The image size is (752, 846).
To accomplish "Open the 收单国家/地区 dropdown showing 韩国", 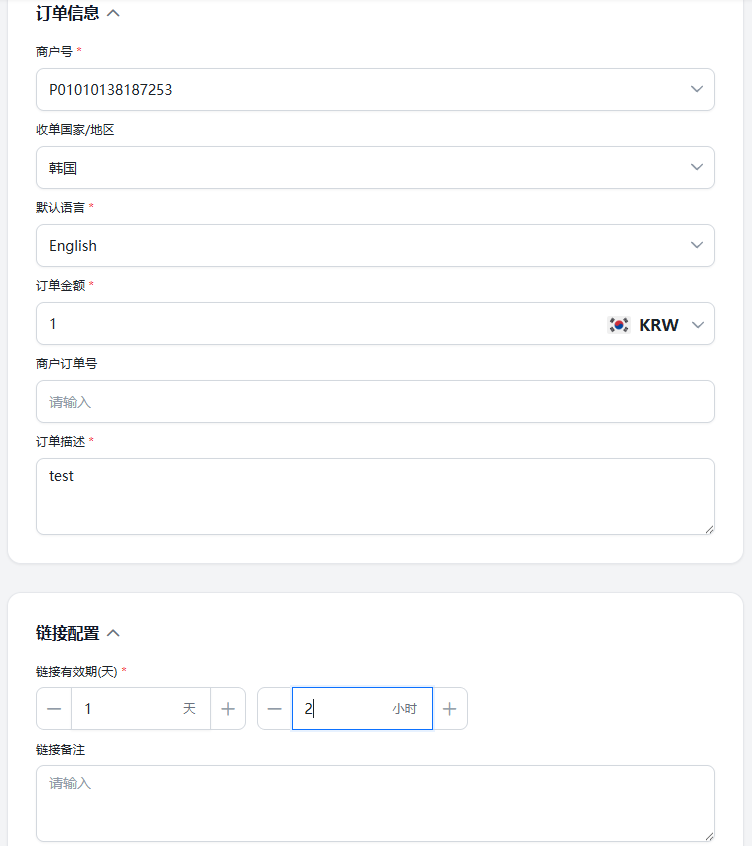I will [375, 168].
